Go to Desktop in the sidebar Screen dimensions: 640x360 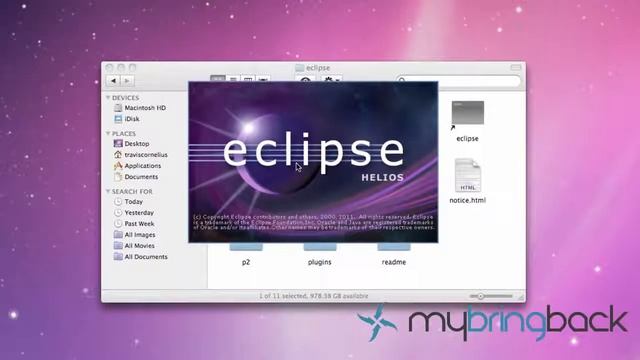pyautogui.click(x=131, y=144)
